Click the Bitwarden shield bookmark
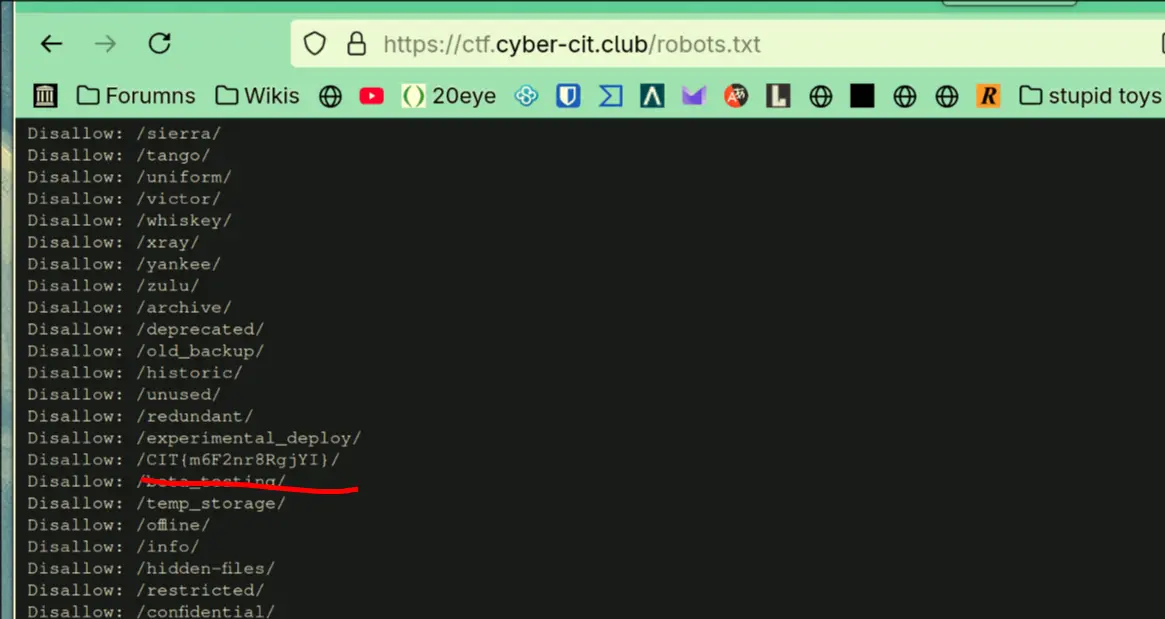The width and height of the screenshot is (1165, 619). click(x=568, y=96)
